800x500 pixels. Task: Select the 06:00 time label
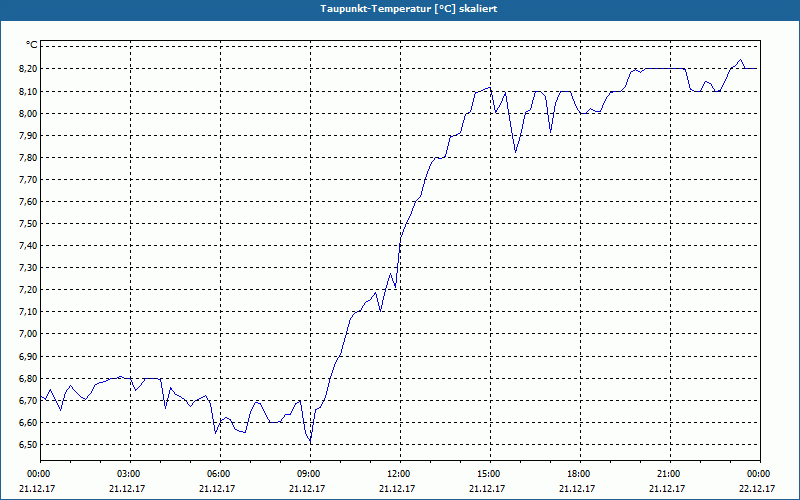(x=220, y=474)
